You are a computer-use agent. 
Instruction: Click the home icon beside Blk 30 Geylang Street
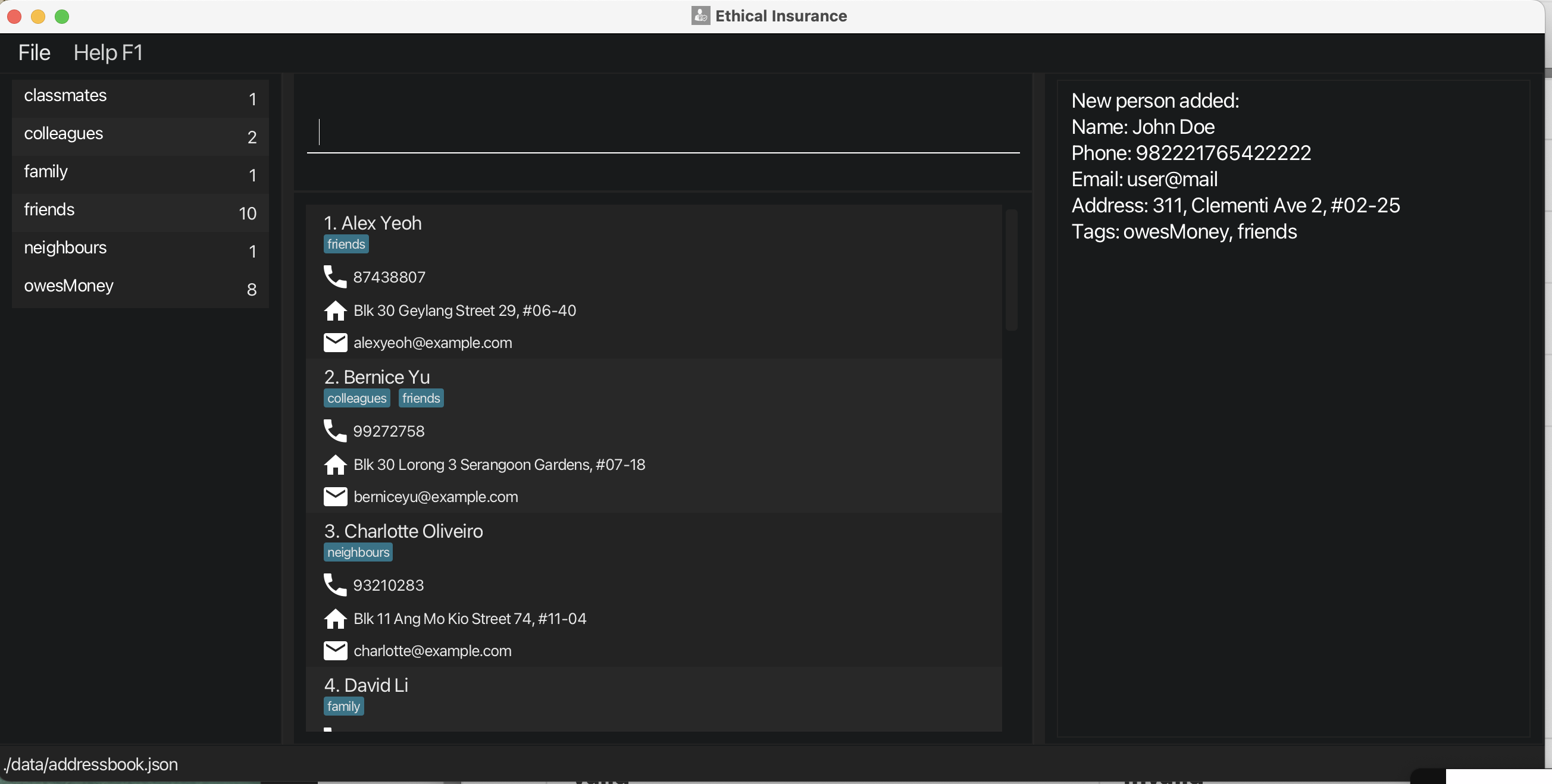[x=336, y=310]
